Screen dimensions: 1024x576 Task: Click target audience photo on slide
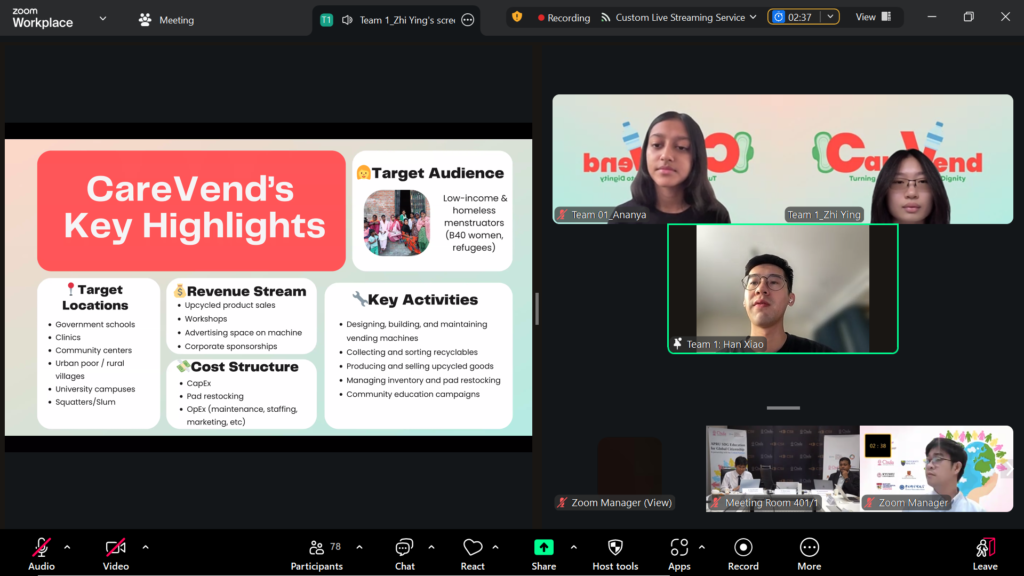[397, 223]
